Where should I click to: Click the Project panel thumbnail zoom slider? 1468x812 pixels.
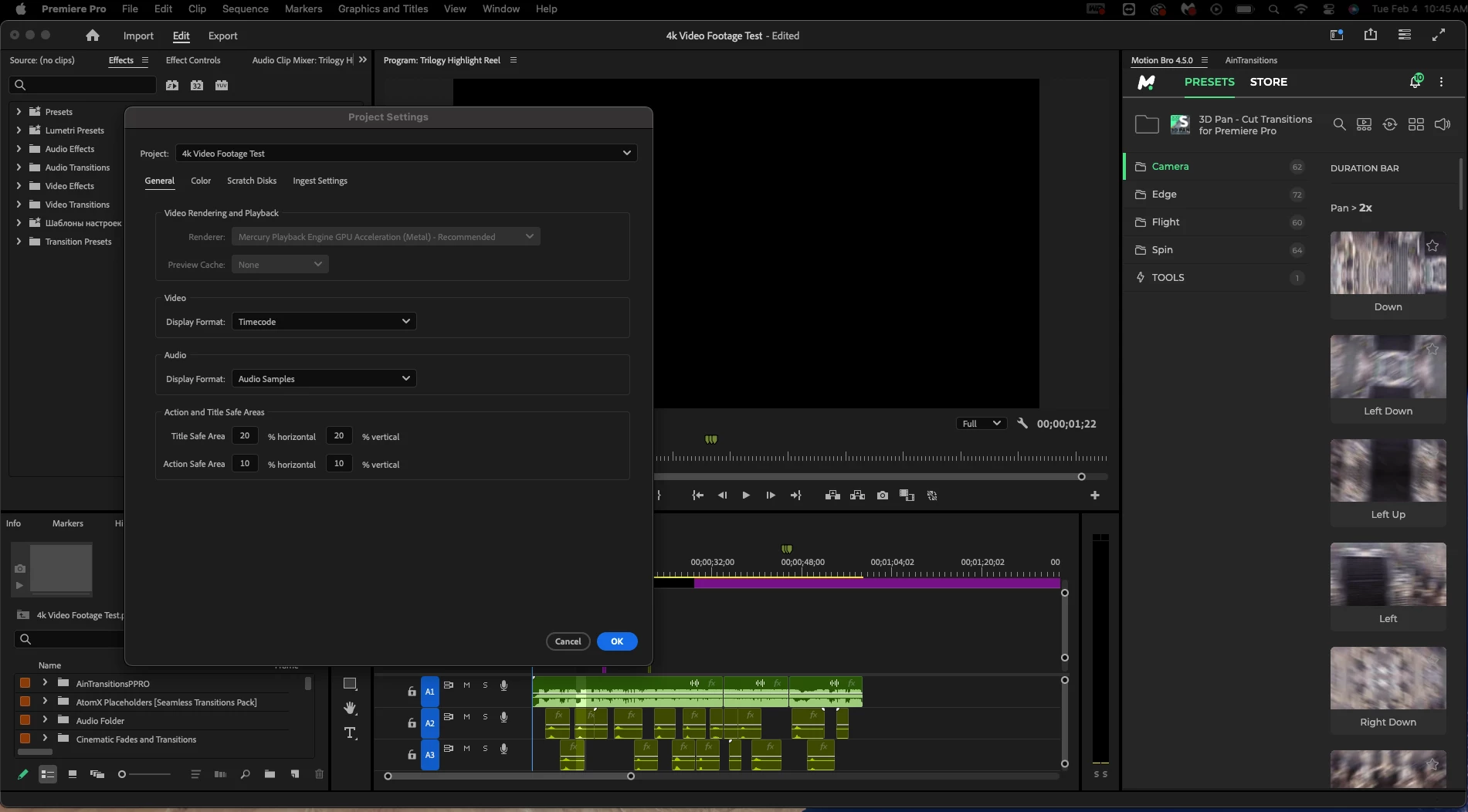(144, 774)
